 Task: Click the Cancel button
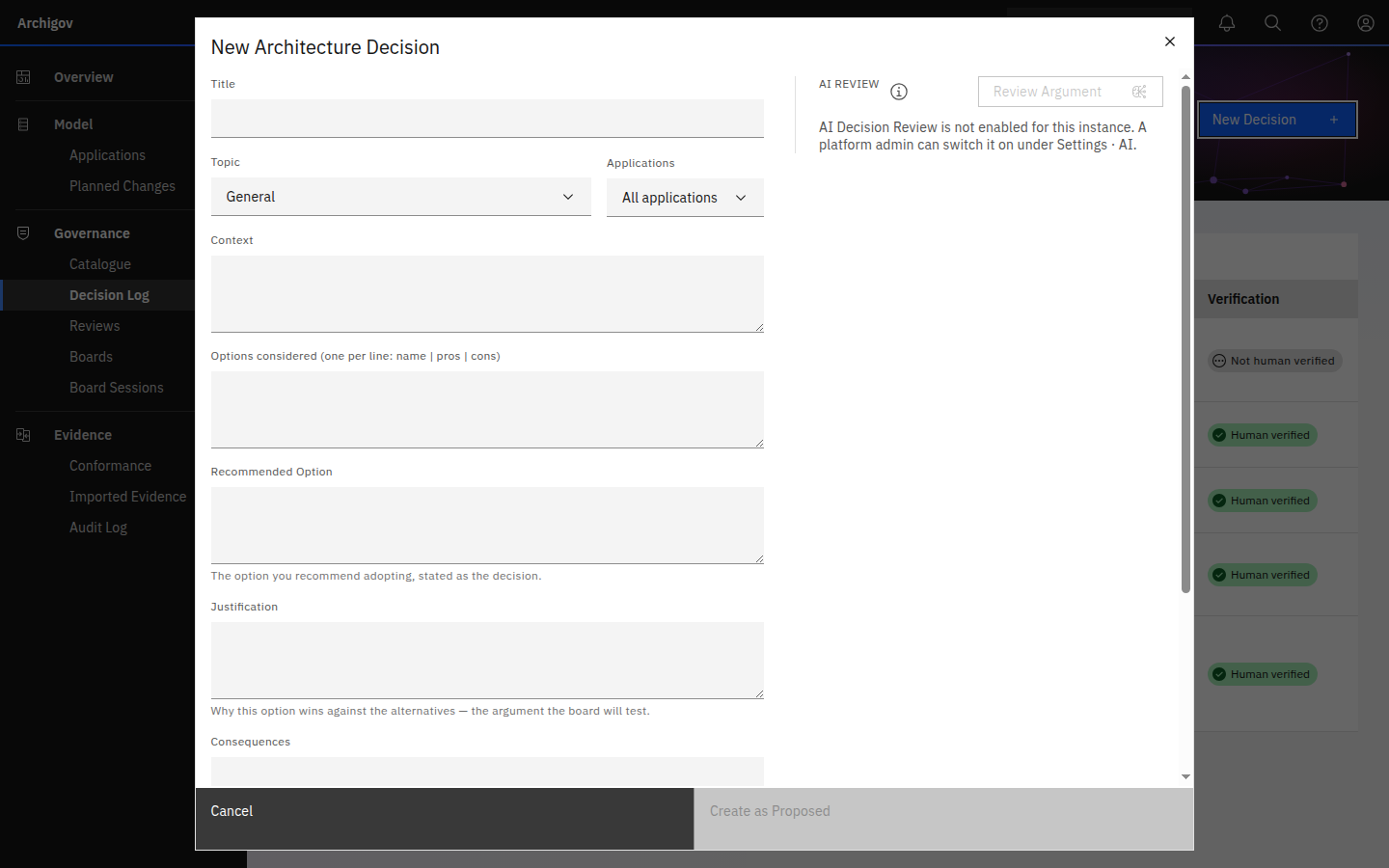445,819
